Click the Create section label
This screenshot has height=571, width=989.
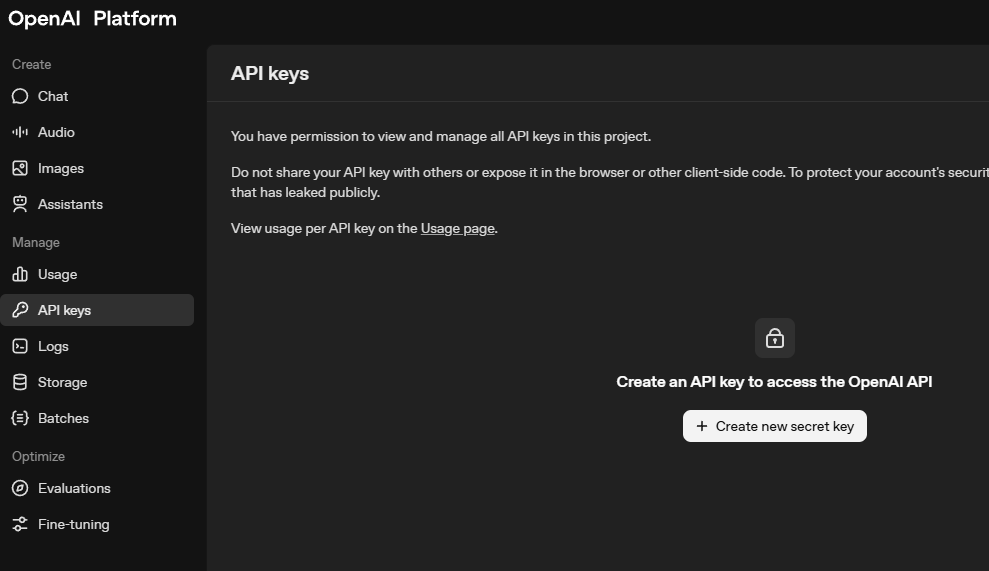32,64
